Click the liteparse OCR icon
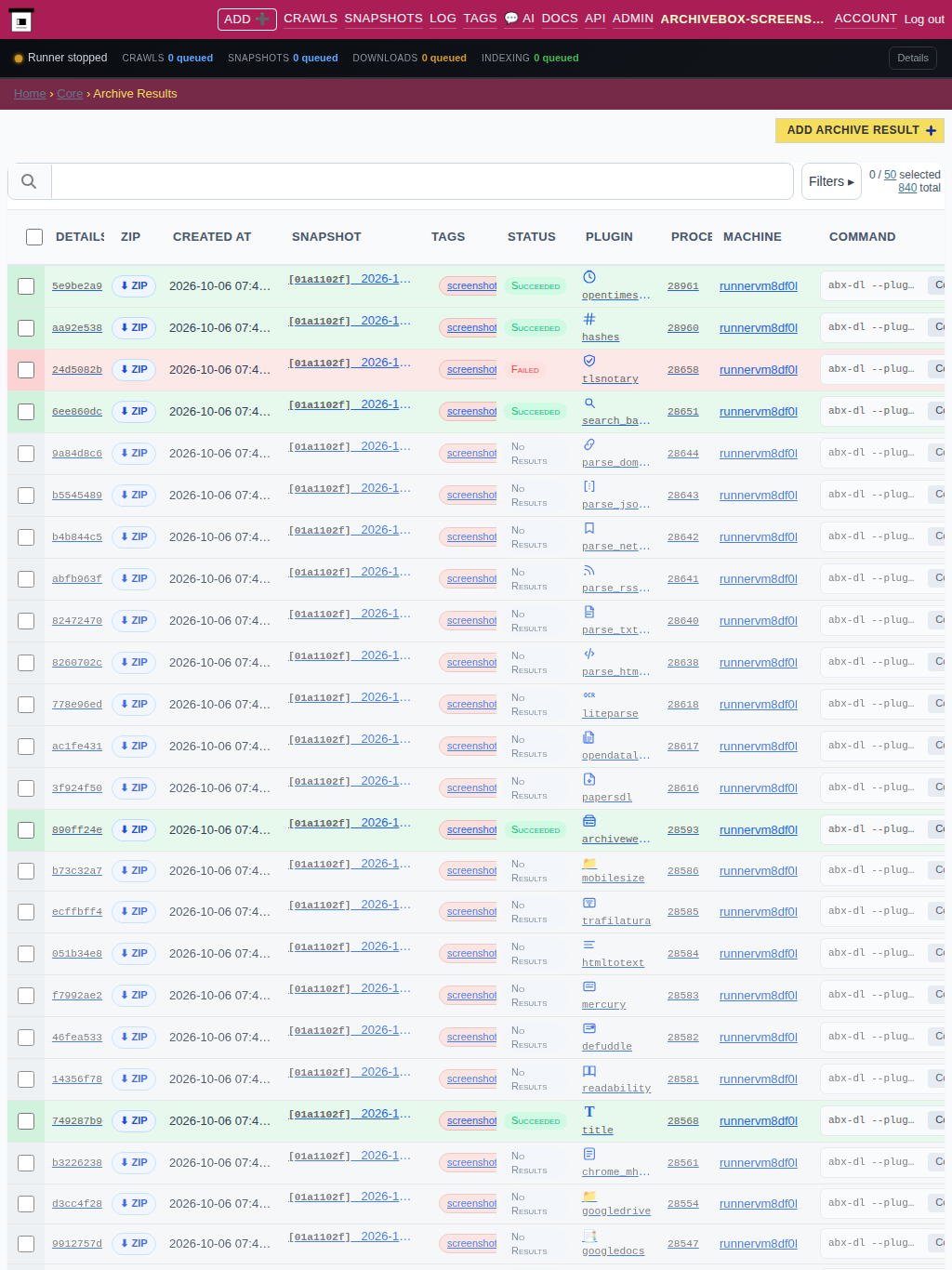Image resolution: width=952 pixels, height=1270 pixels. point(589,695)
